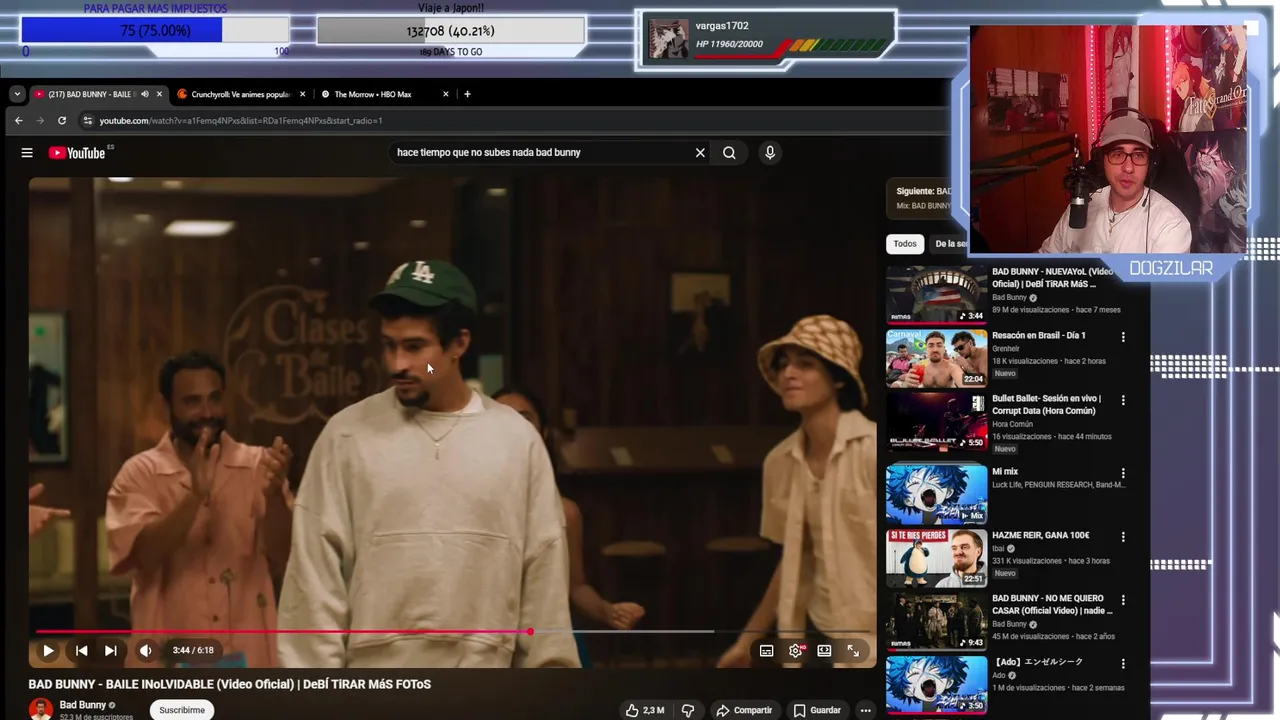The height and width of the screenshot is (720, 1280).
Task: Open video player settings gear
Action: 796,650
